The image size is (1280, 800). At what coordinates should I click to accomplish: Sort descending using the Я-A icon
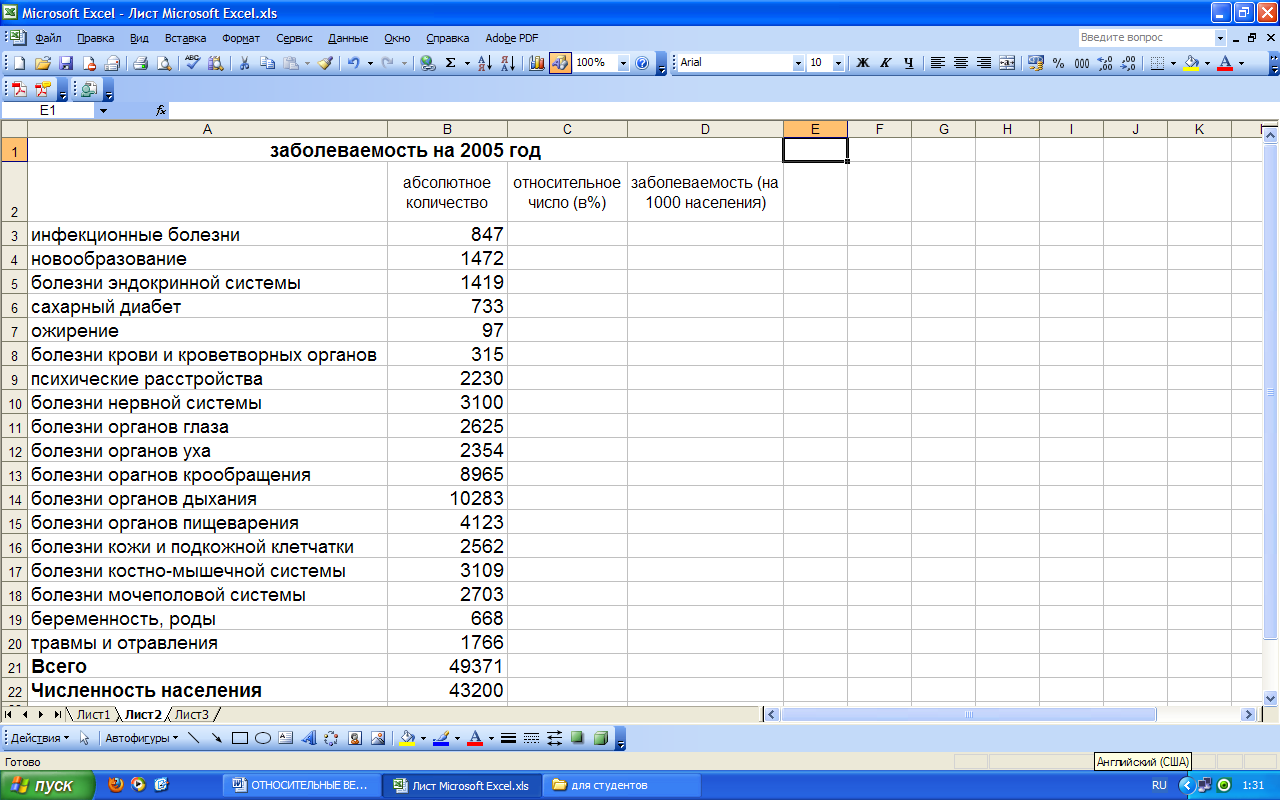tap(507, 63)
